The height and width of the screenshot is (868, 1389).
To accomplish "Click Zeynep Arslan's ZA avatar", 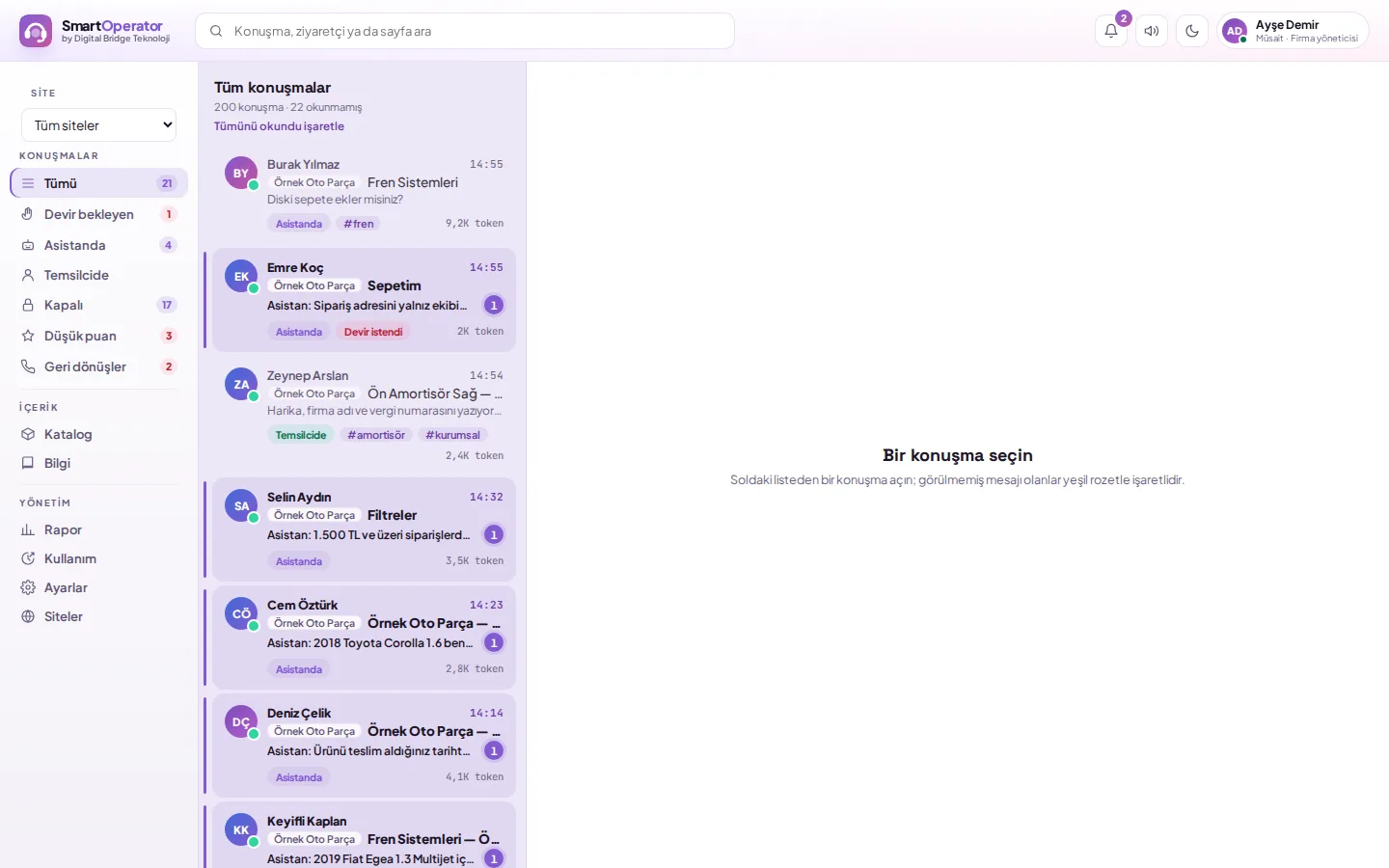I will pyautogui.click(x=241, y=384).
